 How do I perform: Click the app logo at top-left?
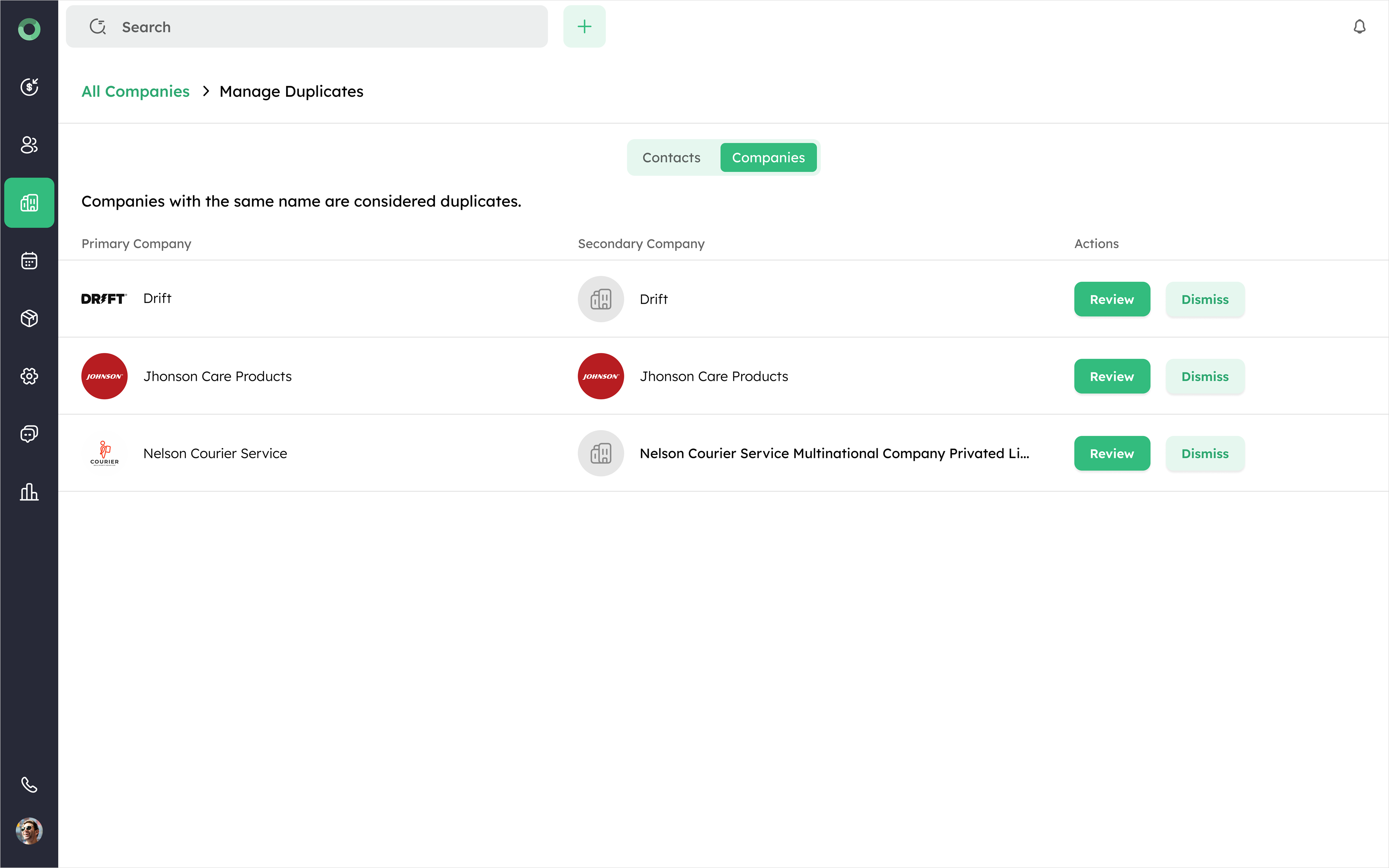(29, 29)
